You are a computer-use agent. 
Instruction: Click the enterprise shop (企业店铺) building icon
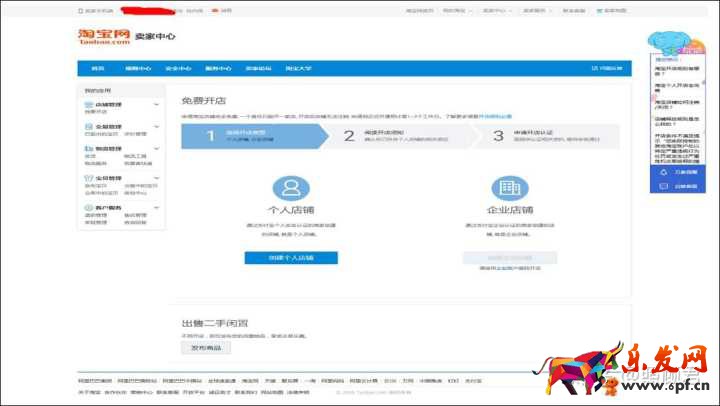click(x=510, y=189)
